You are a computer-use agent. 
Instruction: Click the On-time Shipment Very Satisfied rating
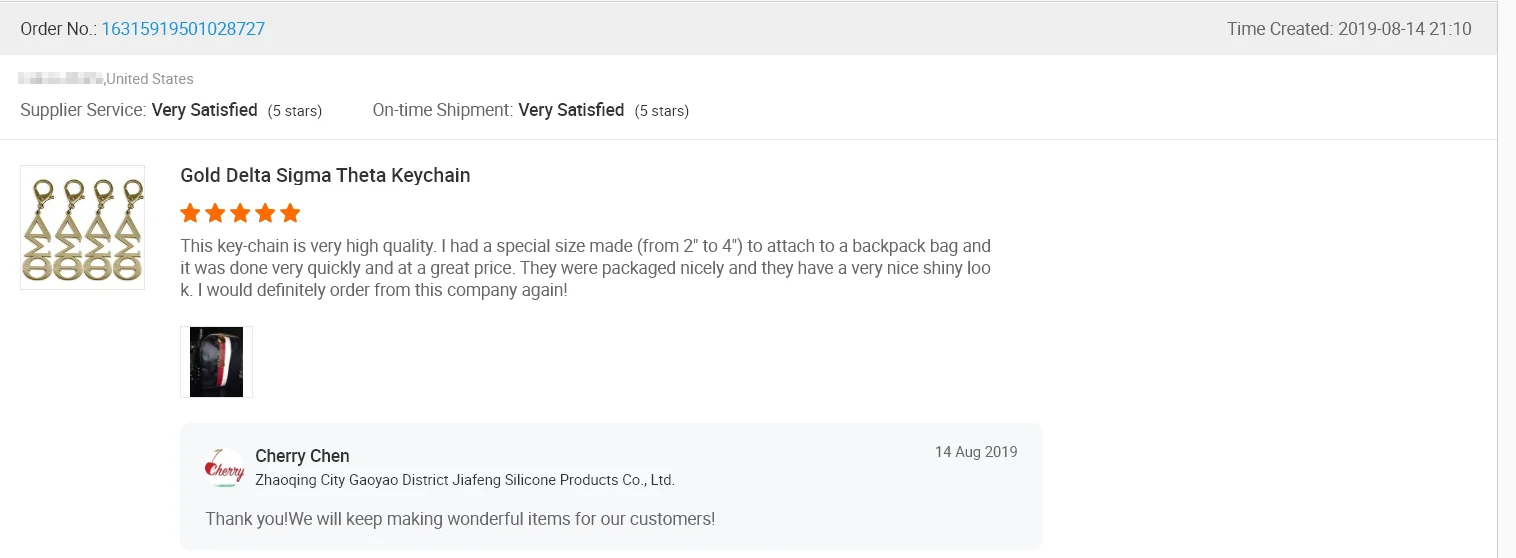pos(571,110)
